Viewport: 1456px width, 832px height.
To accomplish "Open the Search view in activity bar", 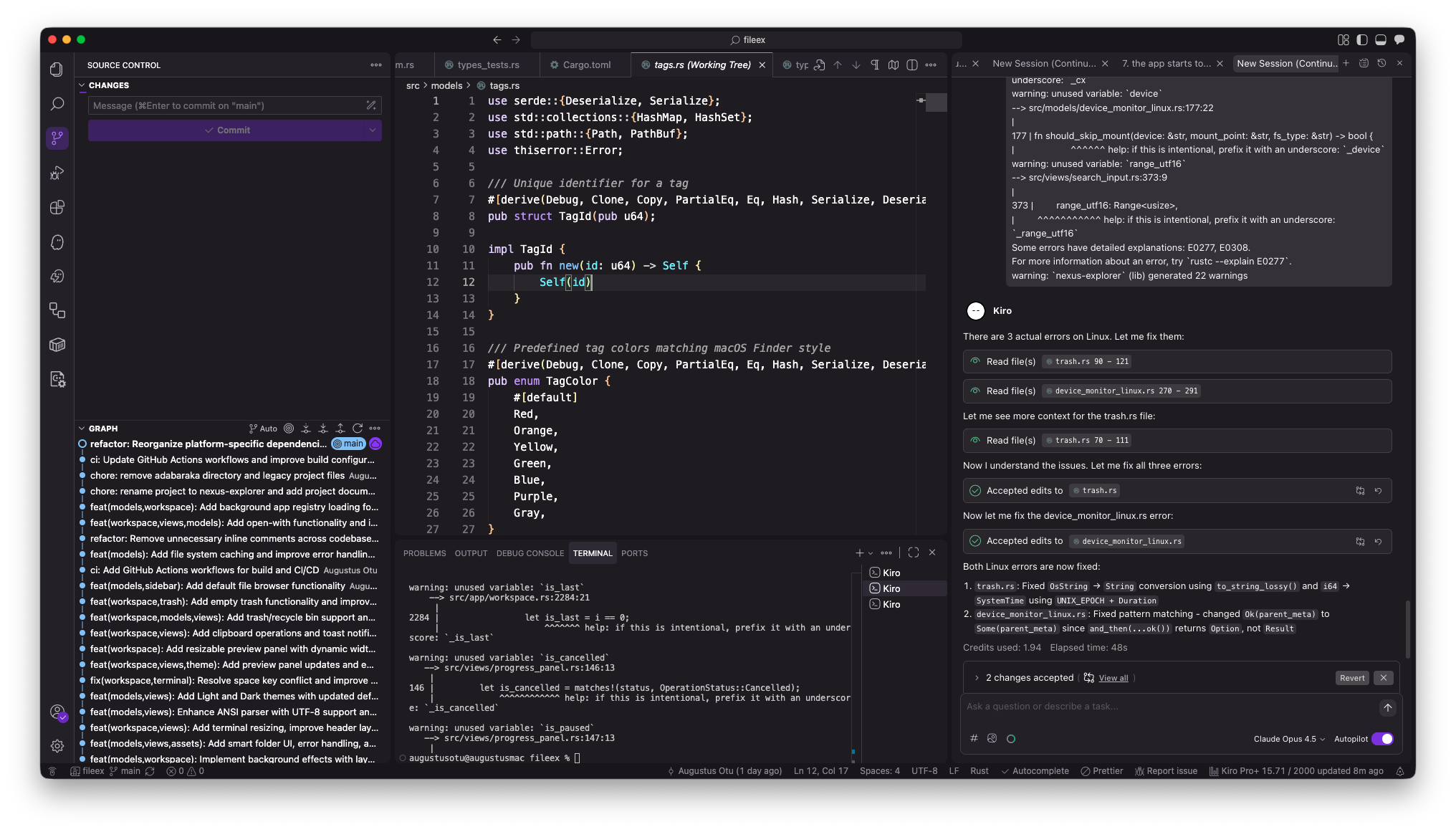I will (x=57, y=104).
